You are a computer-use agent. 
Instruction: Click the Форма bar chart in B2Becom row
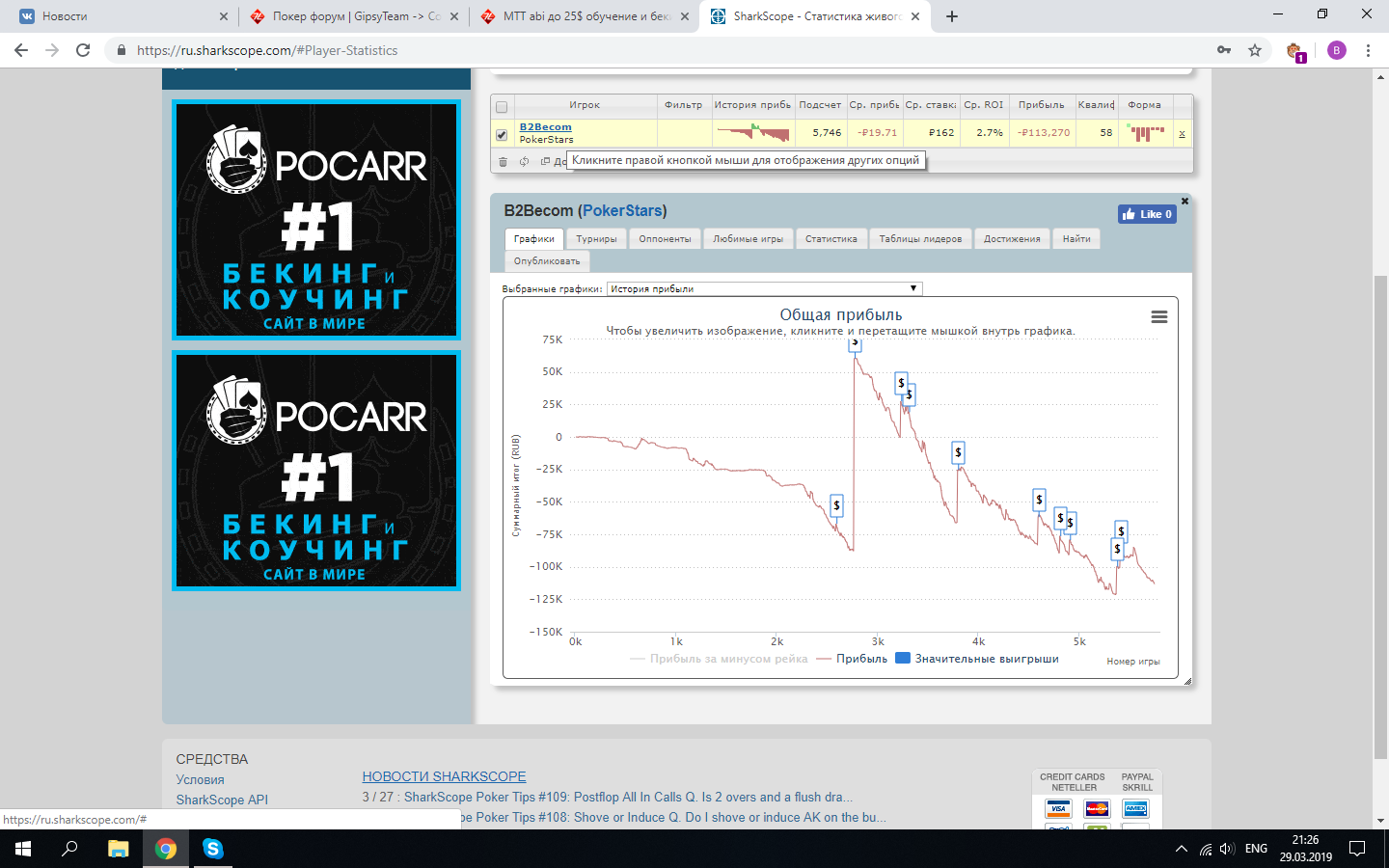pos(1145,133)
